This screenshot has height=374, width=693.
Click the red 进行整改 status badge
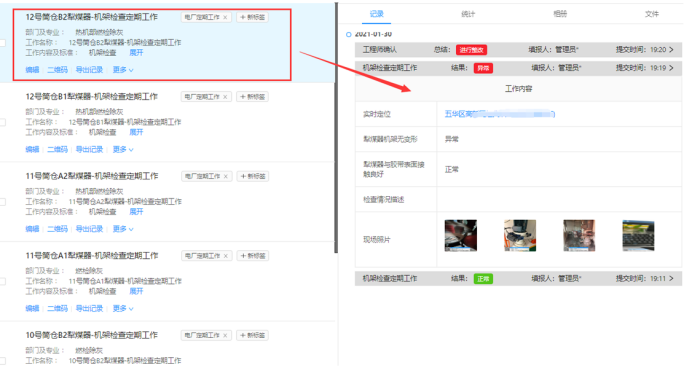(472, 50)
